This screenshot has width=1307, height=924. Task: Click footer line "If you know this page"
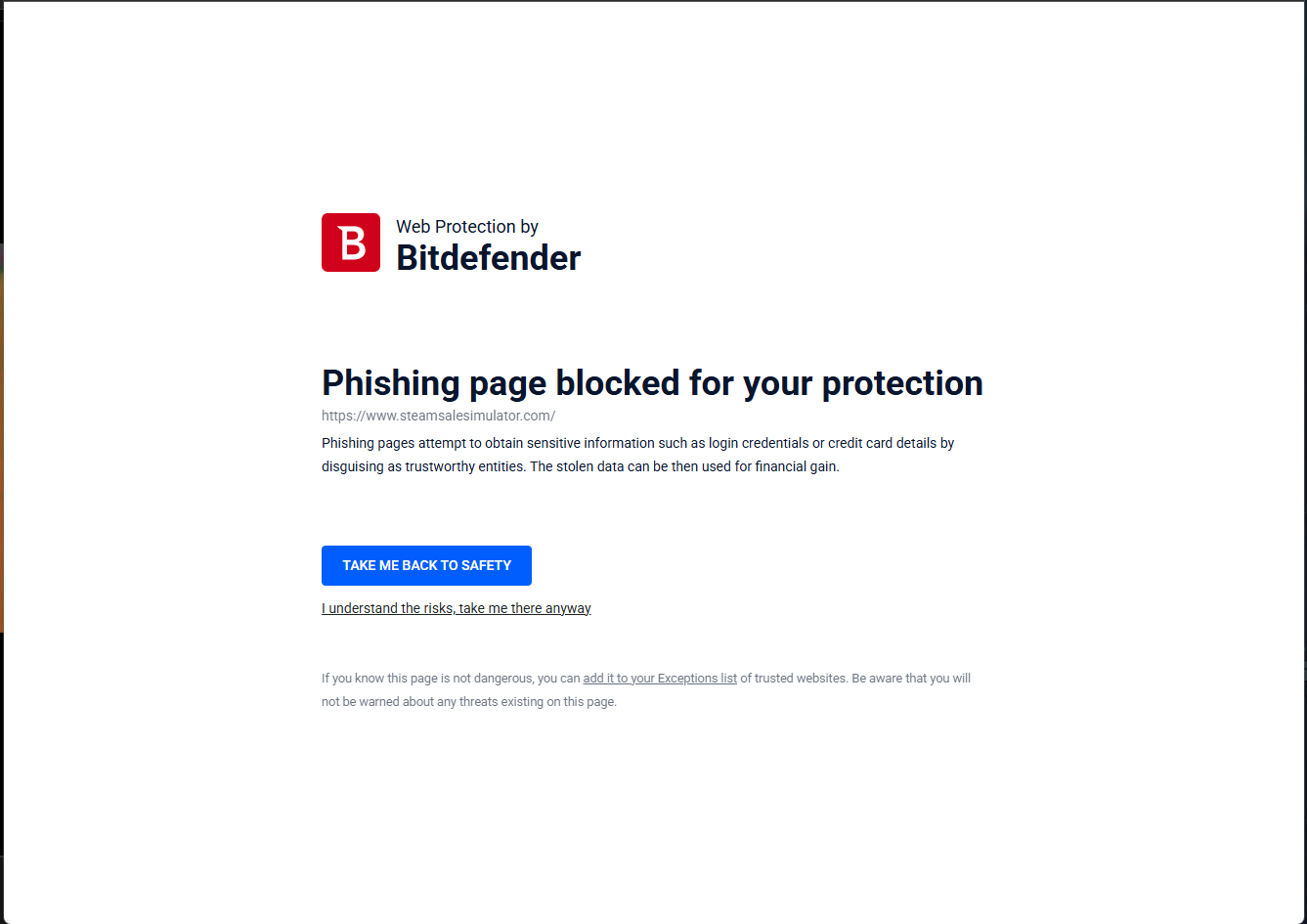646,679
